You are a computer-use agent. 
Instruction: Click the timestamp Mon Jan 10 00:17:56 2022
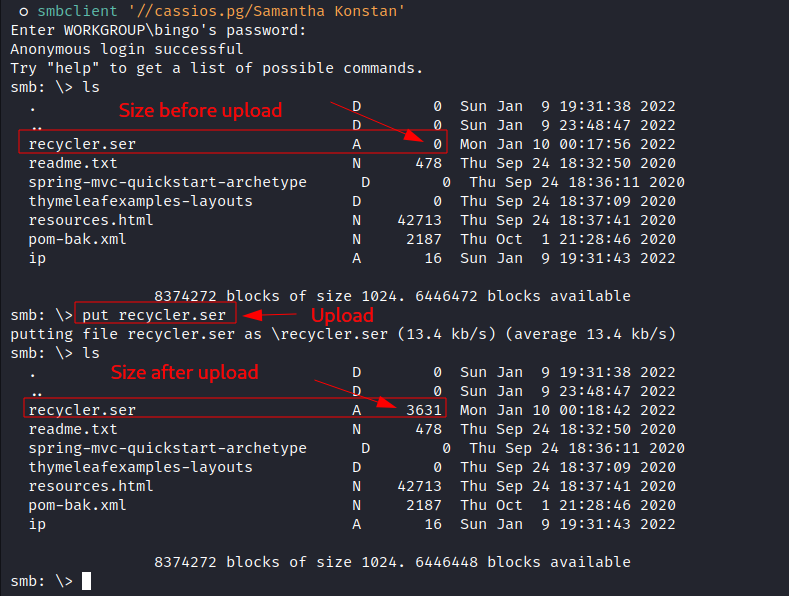tap(568, 144)
